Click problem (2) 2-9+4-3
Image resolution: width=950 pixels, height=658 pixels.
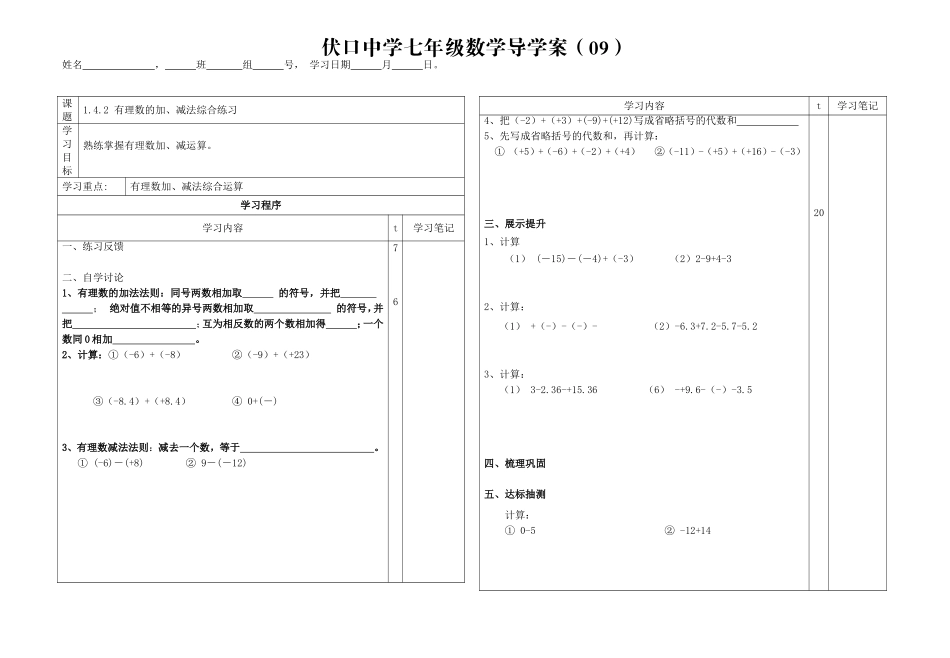[x=703, y=259]
